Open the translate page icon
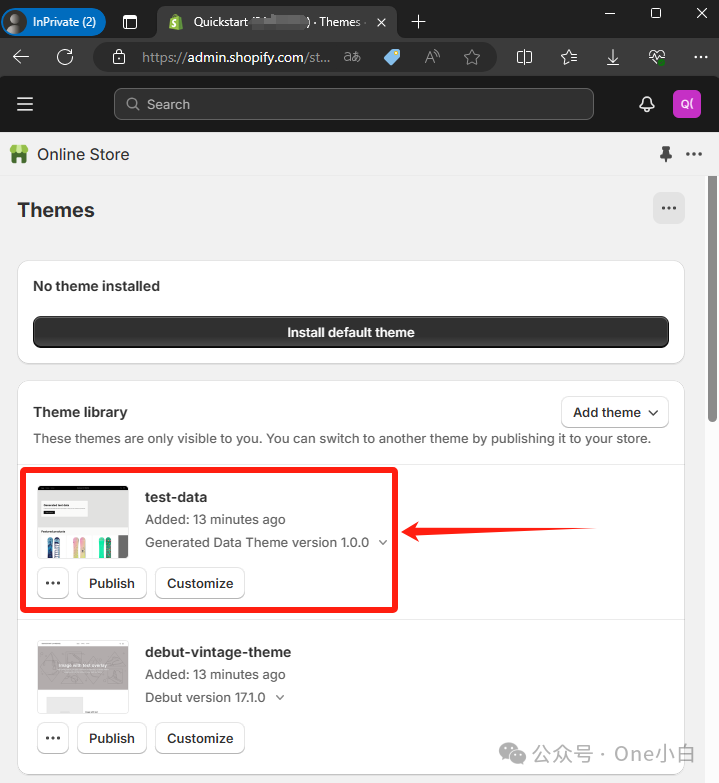 coord(352,57)
